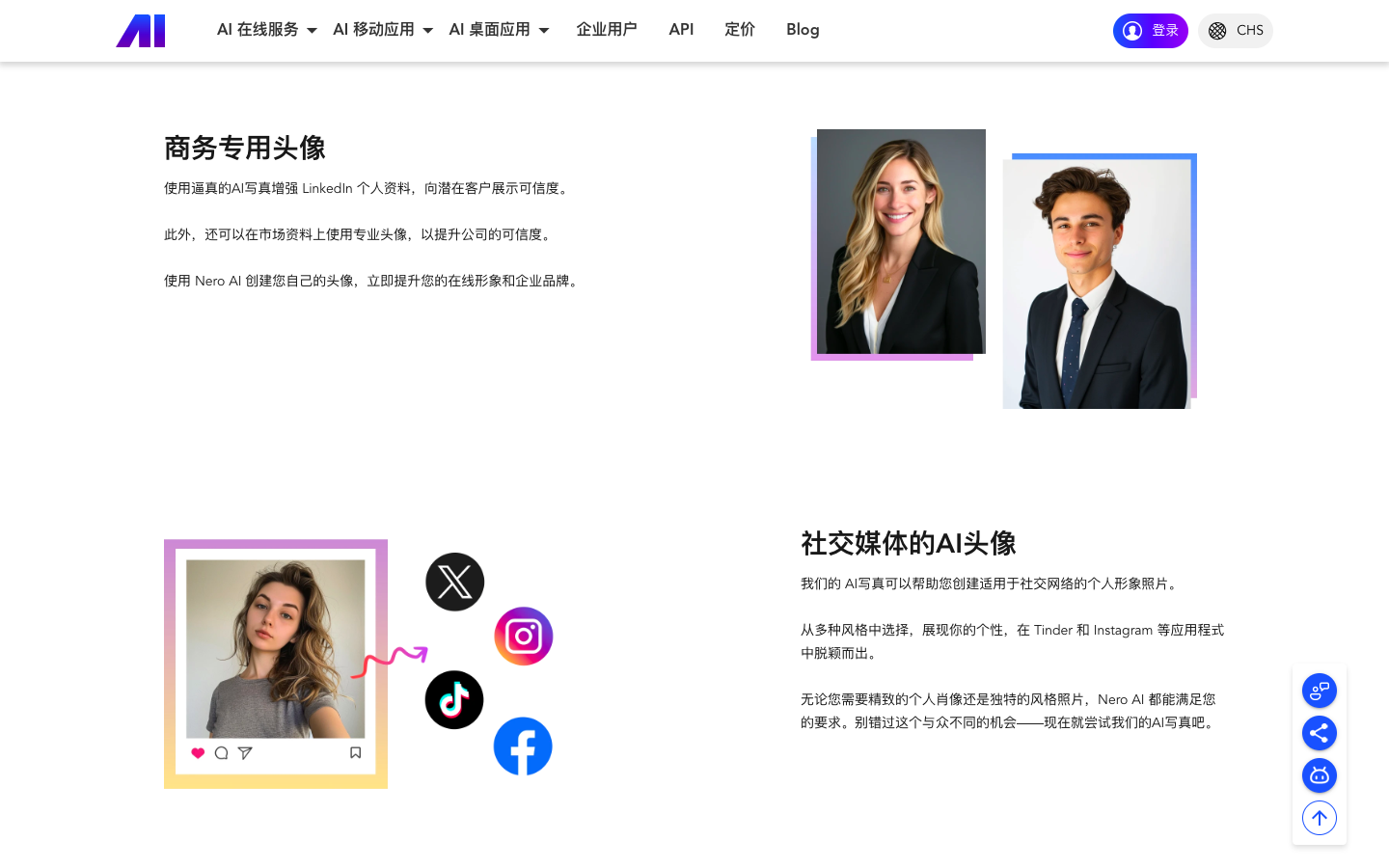Expand the AI 在线服务 dropdown
Viewport: 1389px width, 868px height.
(258, 30)
